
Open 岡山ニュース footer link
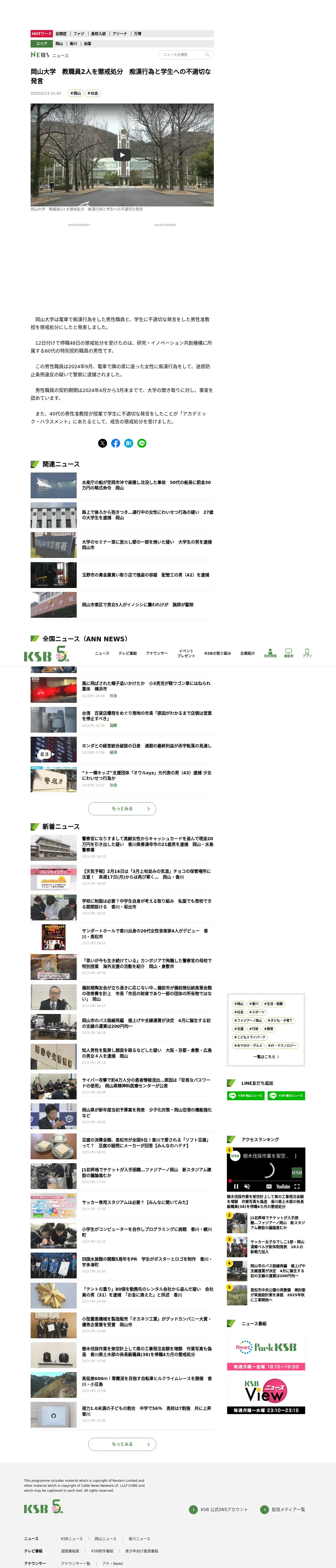coord(105,1538)
